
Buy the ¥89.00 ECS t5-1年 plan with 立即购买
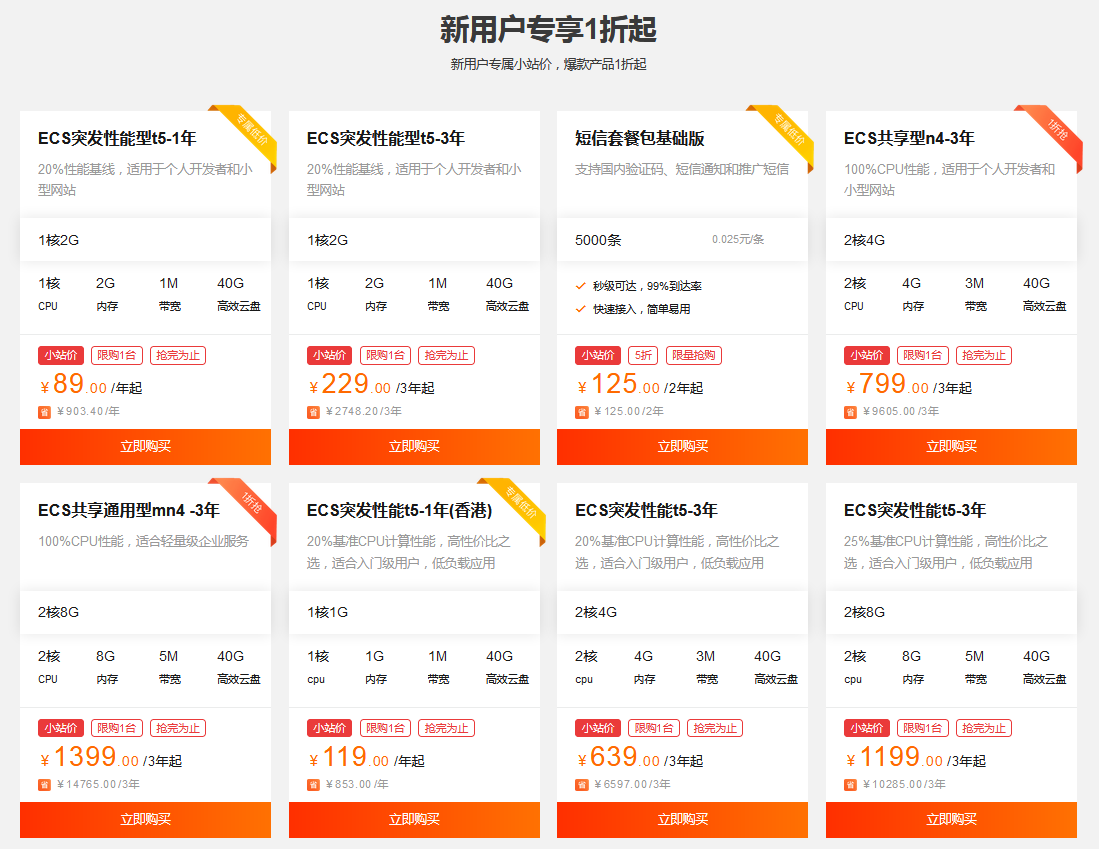tap(145, 447)
